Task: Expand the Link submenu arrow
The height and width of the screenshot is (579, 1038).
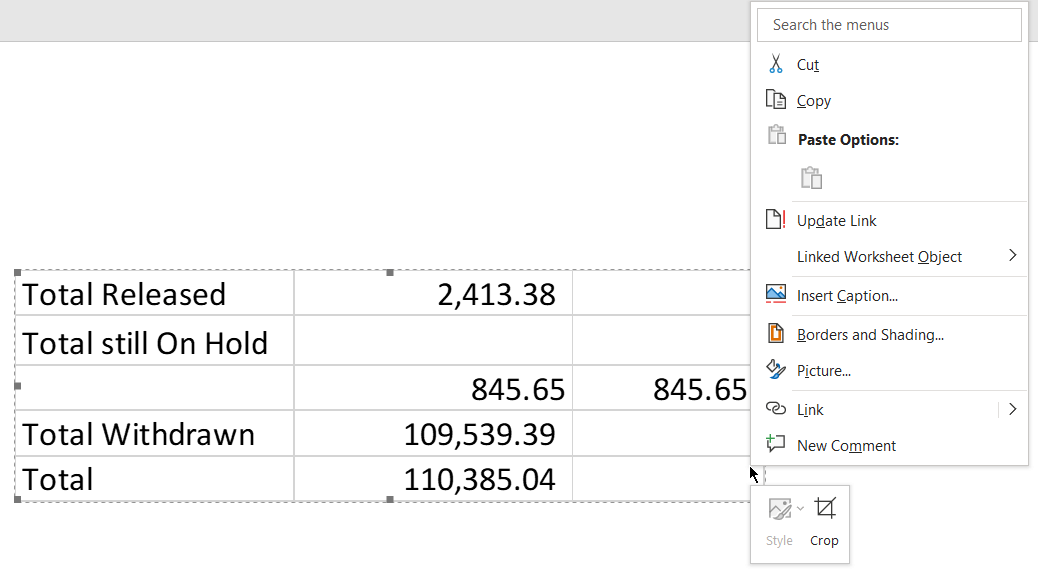Action: click(x=1012, y=409)
